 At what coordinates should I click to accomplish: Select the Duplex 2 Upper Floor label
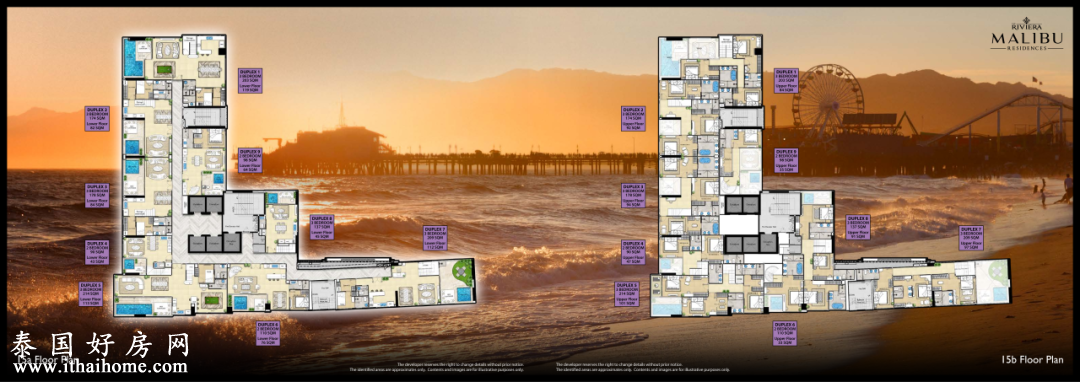tap(634, 118)
